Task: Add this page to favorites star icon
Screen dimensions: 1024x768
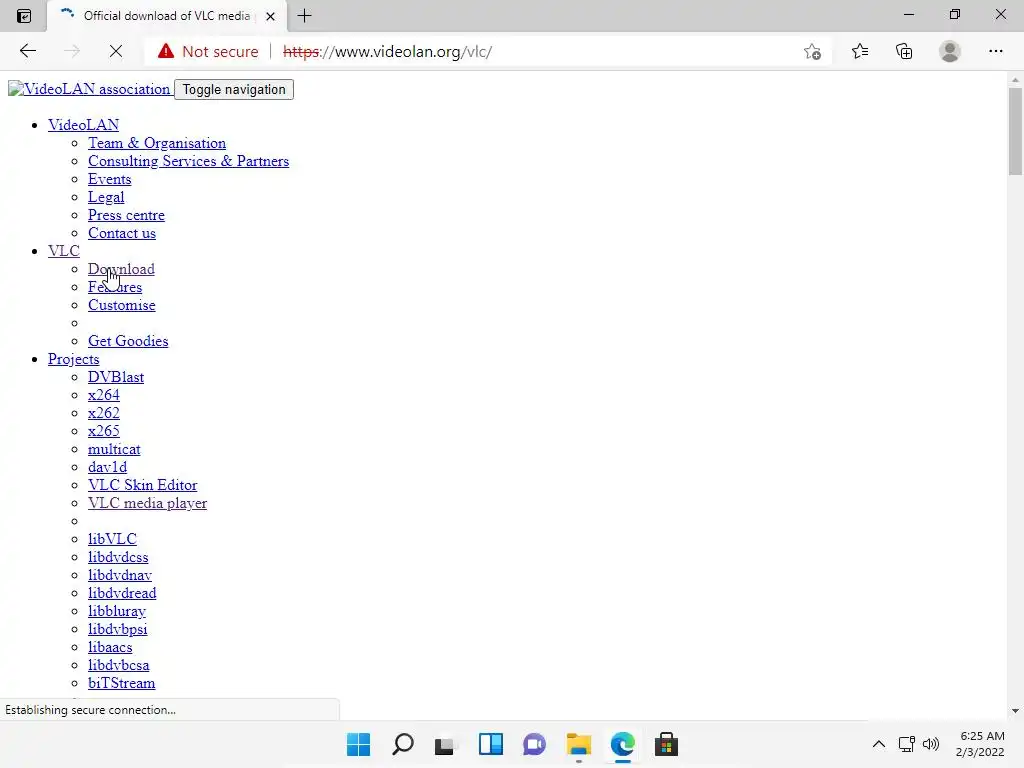Action: click(x=812, y=51)
